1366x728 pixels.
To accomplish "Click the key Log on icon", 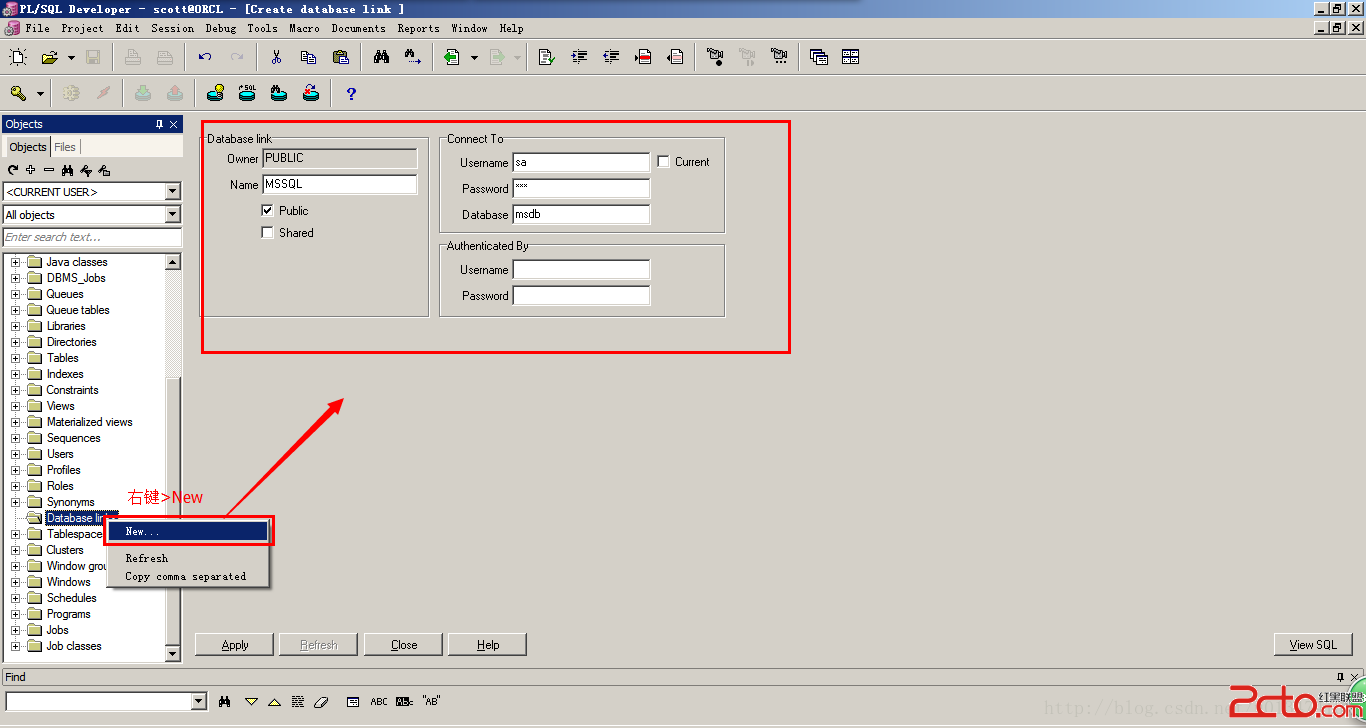I will tap(18, 93).
